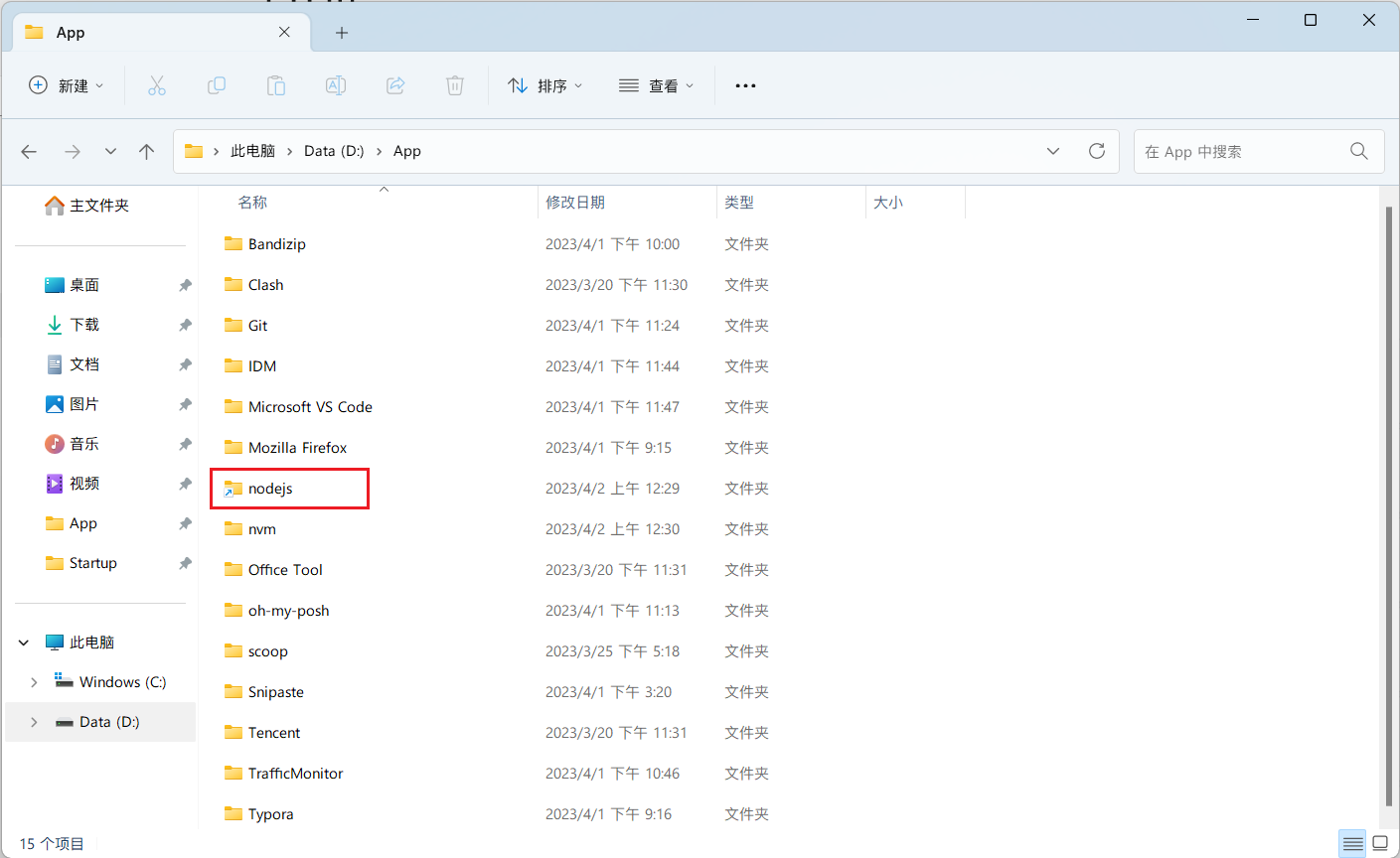The image size is (1400, 858).
Task: Click chevron after Data (D:) in breadcrumb
Action: click(379, 151)
